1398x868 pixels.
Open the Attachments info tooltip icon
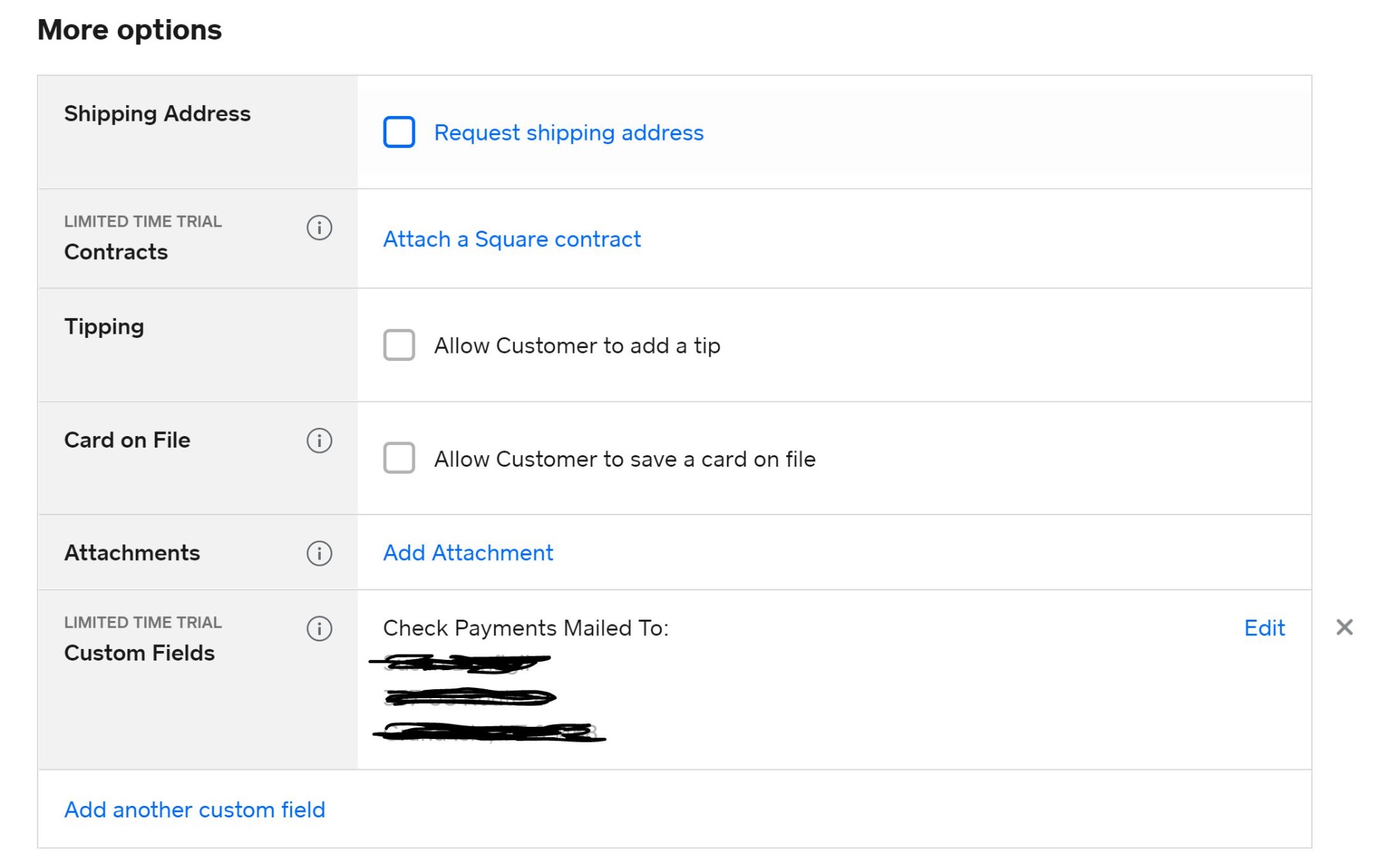tap(318, 553)
